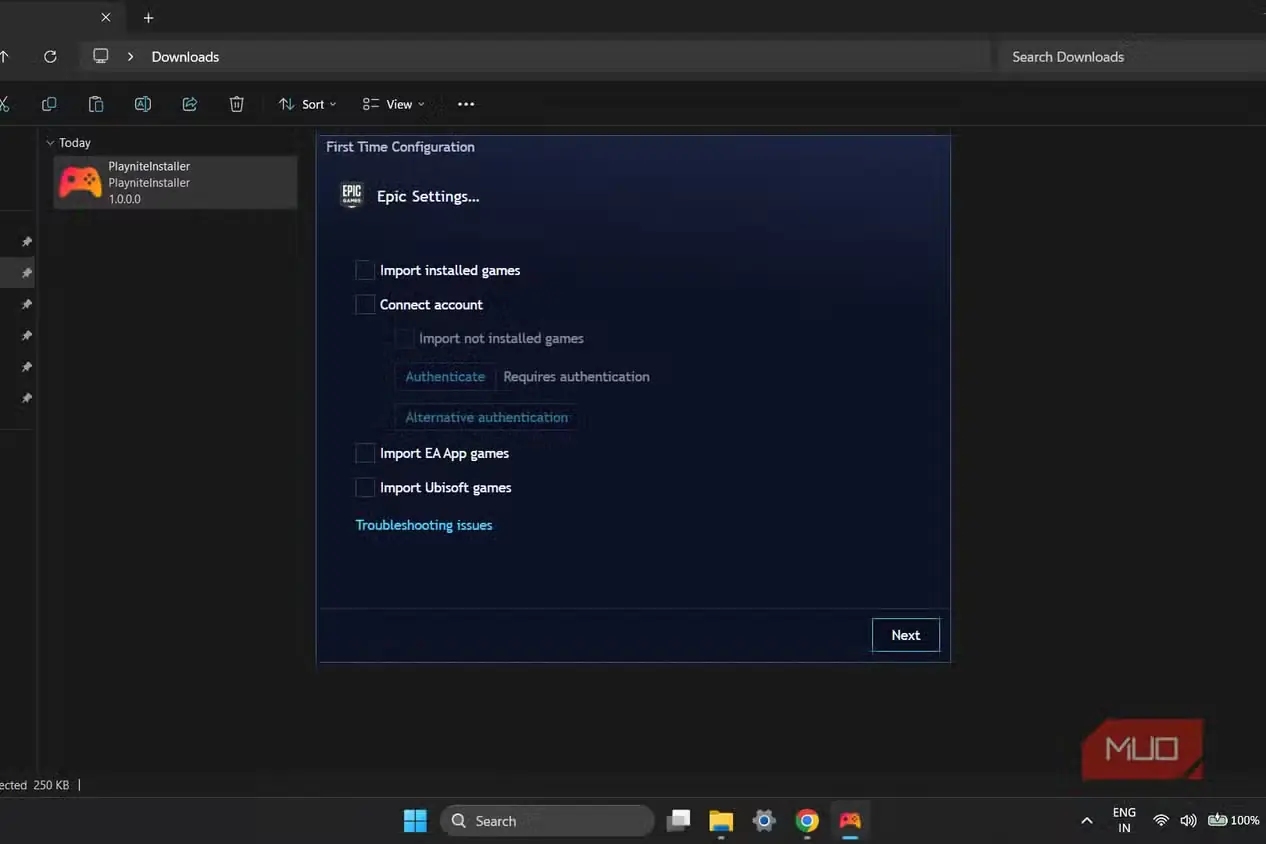The height and width of the screenshot is (844, 1266).
Task: Open Troubleshooting issues link
Action: pyautogui.click(x=424, y=525)
